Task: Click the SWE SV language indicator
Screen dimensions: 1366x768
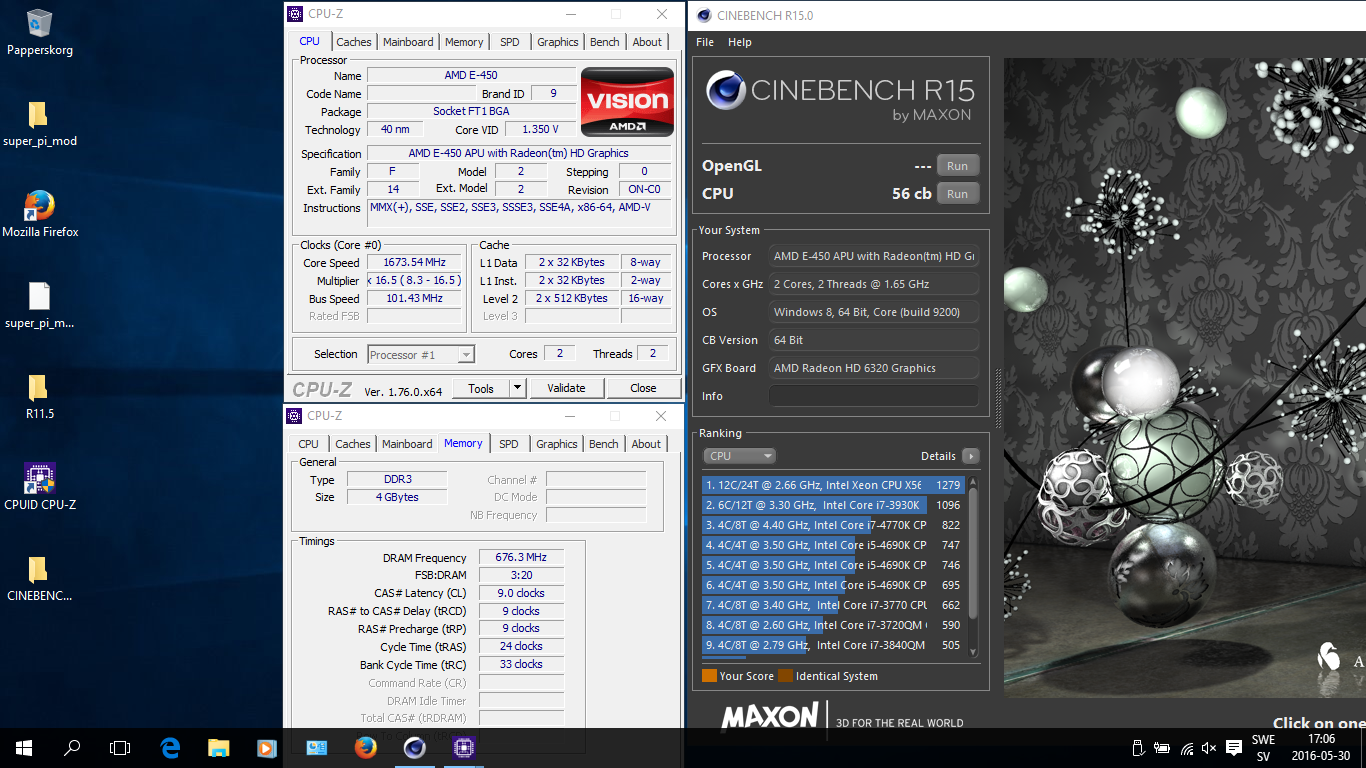Action: click(x=1263, y=748)
